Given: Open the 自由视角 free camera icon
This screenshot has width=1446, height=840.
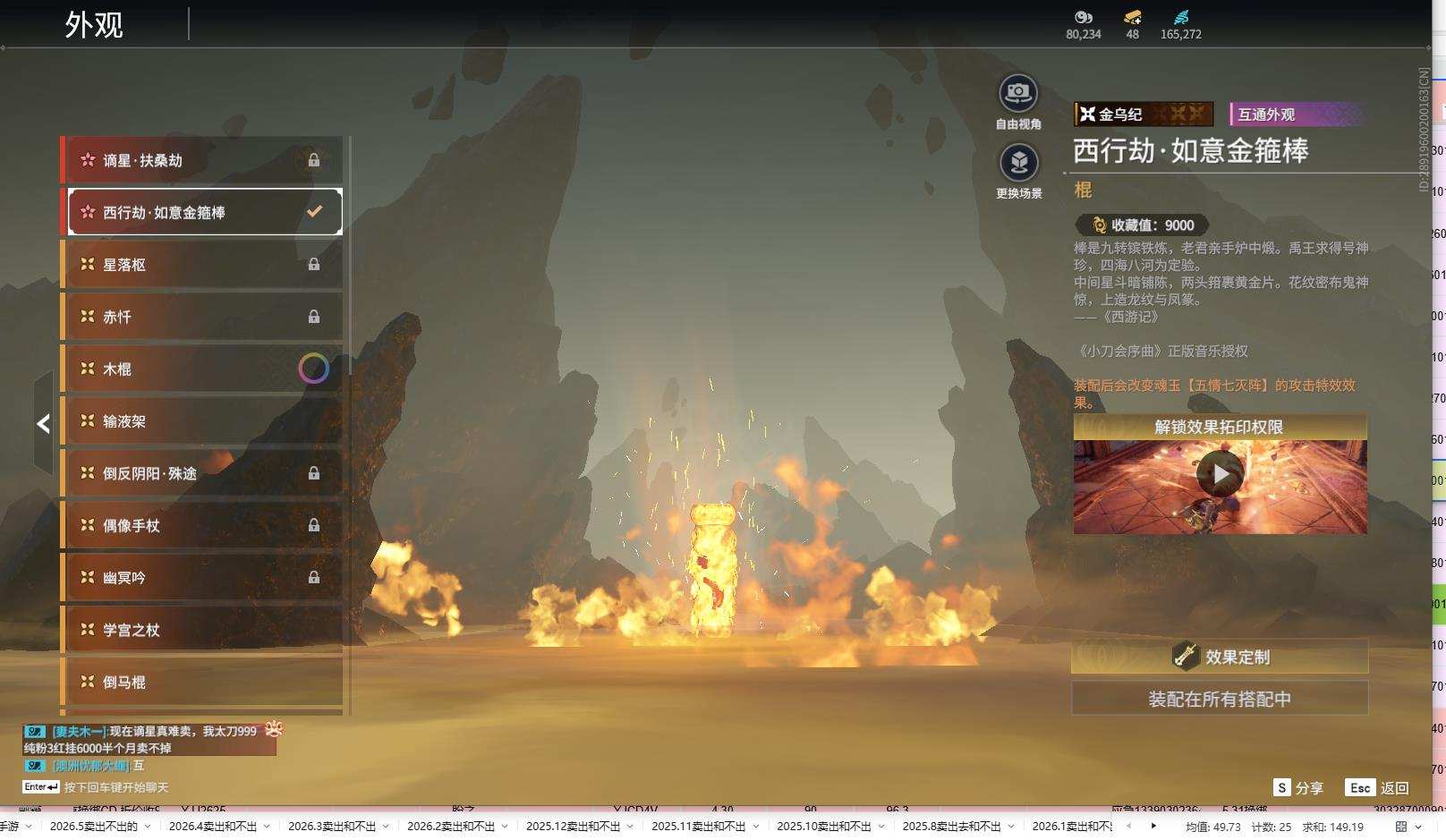Looking at the screenshot, I should 1018,93.
